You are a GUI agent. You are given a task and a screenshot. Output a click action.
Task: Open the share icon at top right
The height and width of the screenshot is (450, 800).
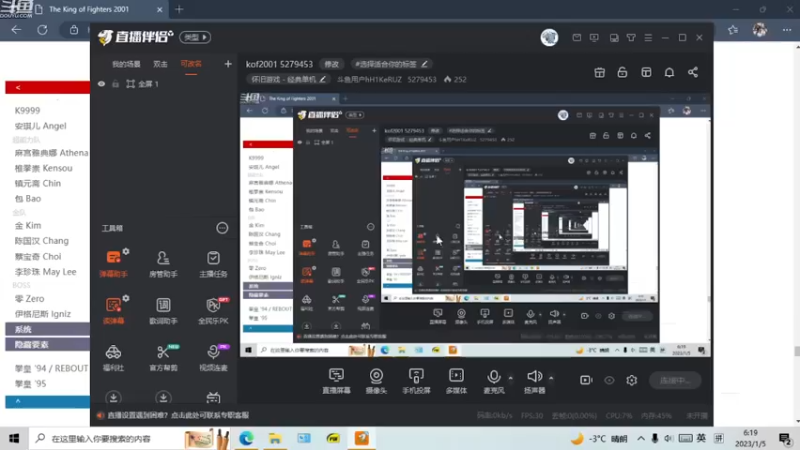point(693,72)
